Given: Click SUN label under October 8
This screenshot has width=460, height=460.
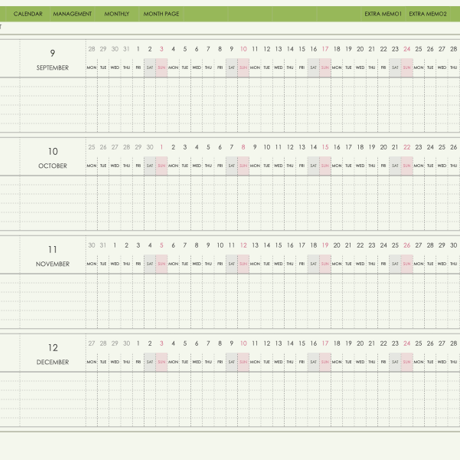Looking at the screenshot, I should pos(243,166).
